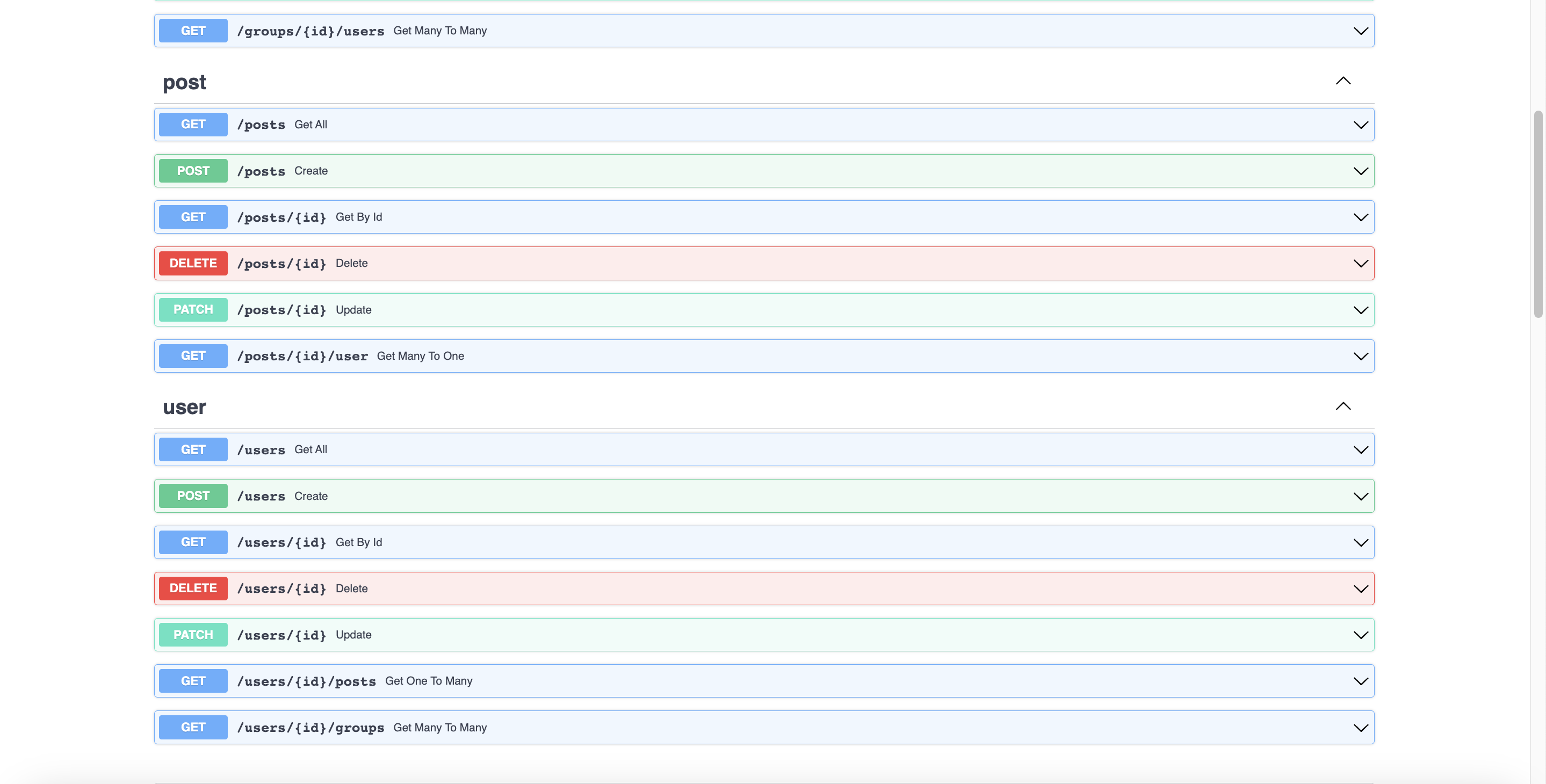Screen dimensions: 1546x784
Task: Expand chevron on DELETE /users/{id} row
Action: click(1360, 589)
